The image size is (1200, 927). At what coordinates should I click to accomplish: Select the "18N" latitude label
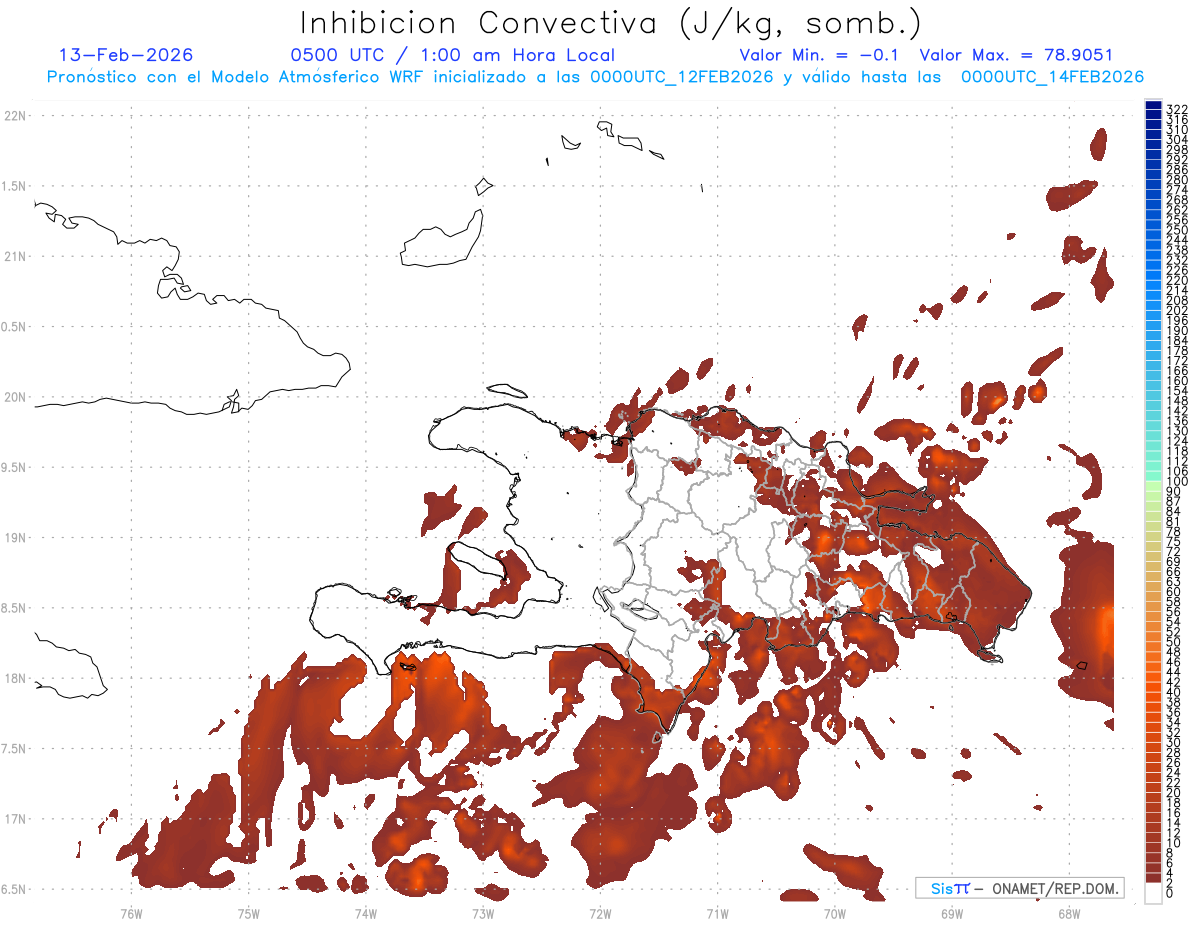[x=15, y=679]
